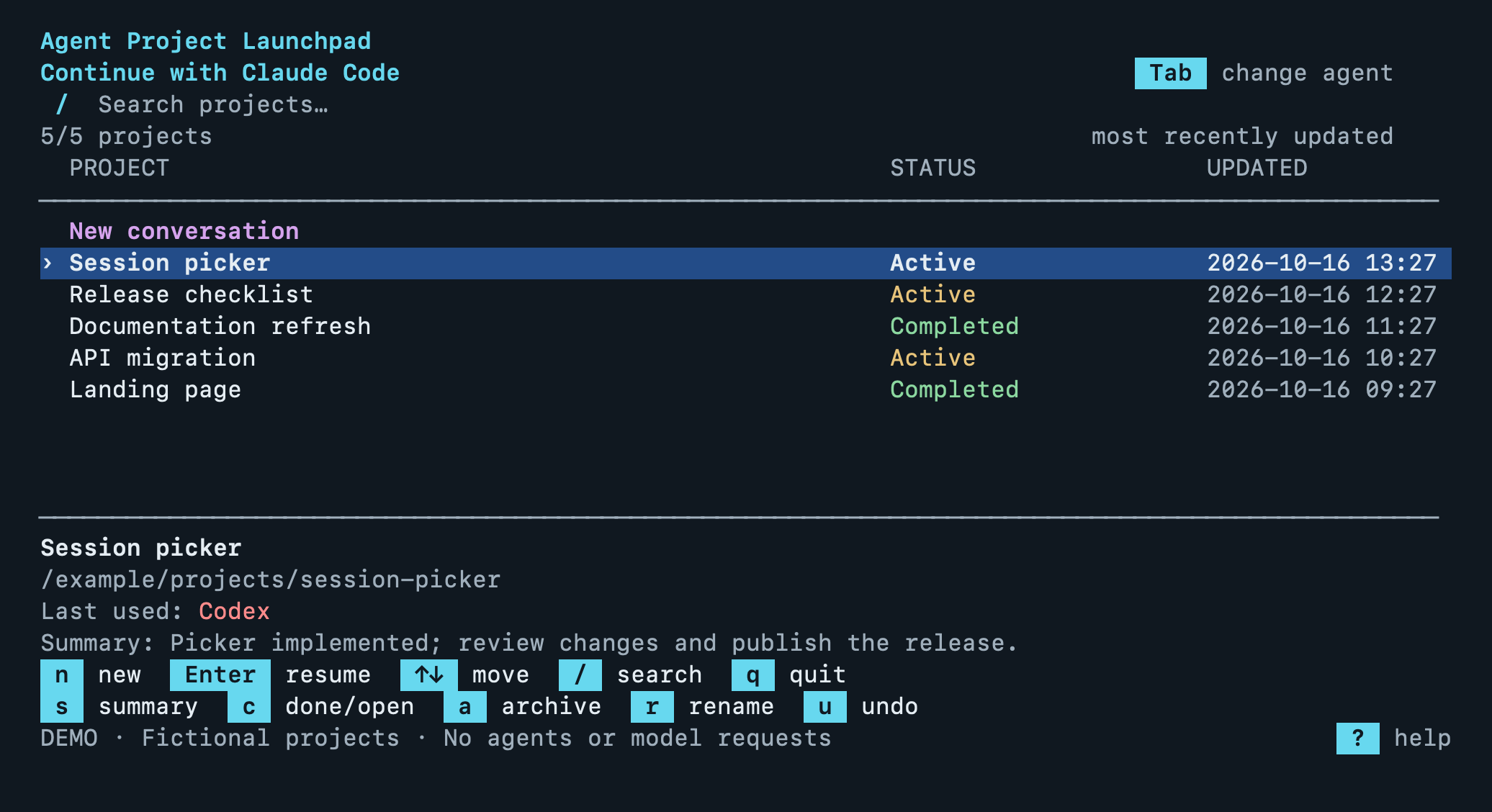
Task: Click the 'u' undo key badge
Action: pos(825,707)
